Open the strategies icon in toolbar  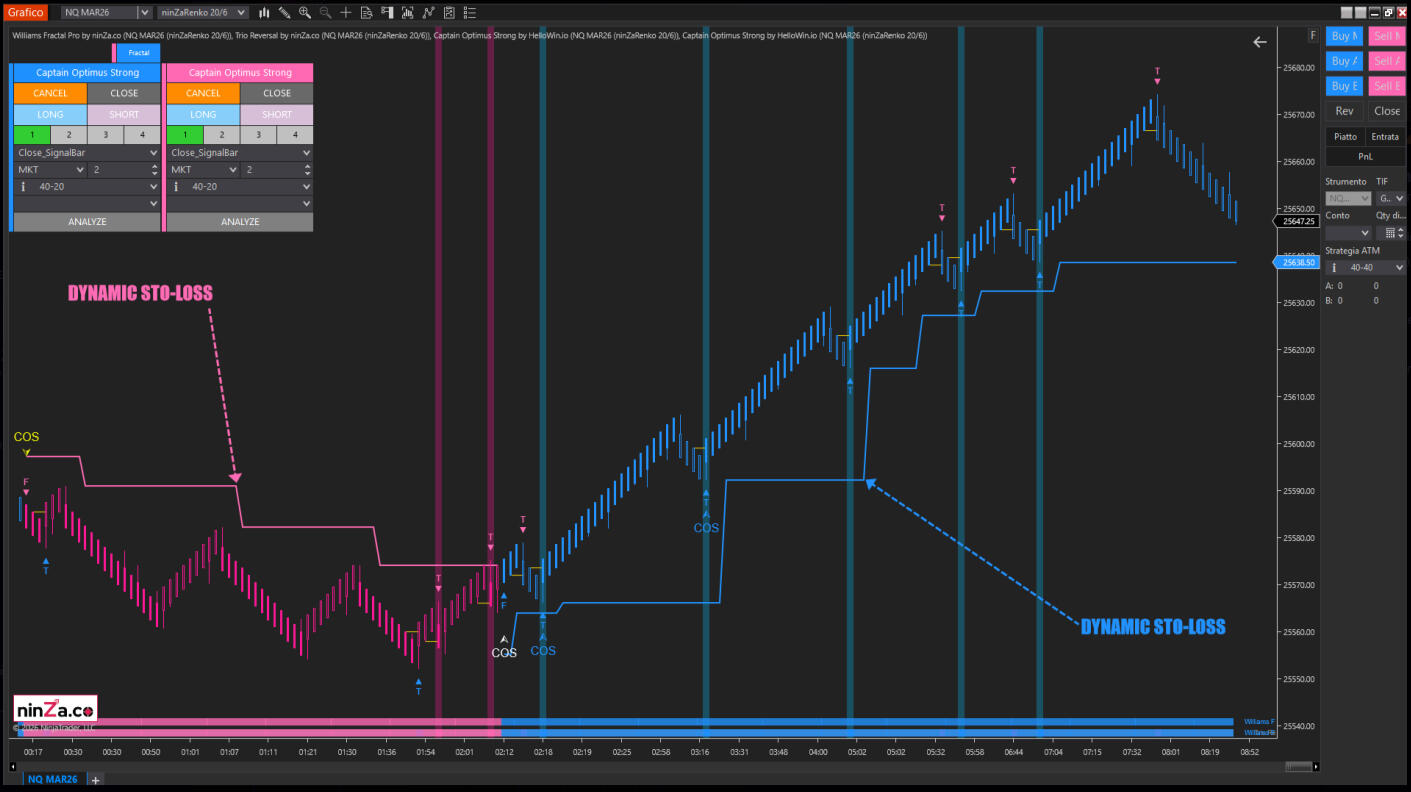[x=449, y=13]
